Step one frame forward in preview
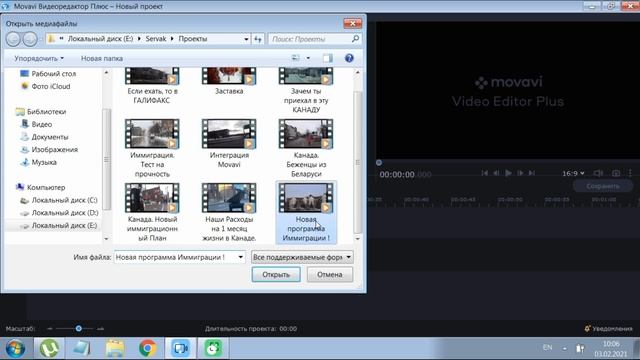The width and height of the screenshot is (640, 360). [520, 173]
